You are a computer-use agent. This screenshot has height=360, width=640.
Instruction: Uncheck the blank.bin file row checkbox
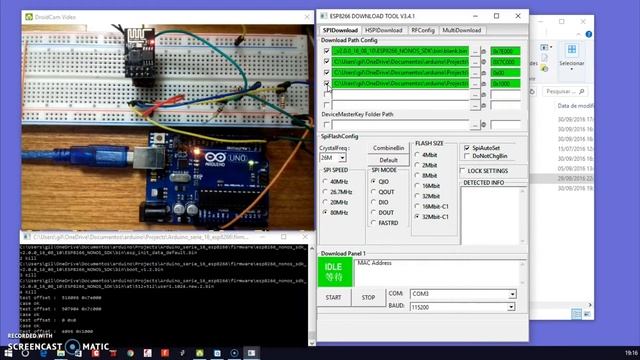(x=327, y=51)
